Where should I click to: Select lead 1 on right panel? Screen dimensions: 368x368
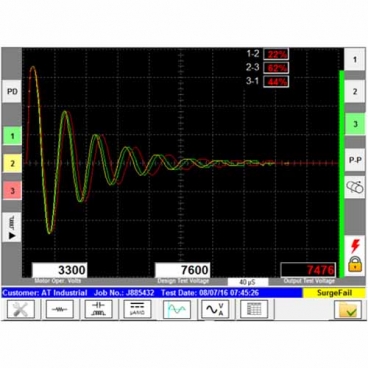click(x=355, y=59)
